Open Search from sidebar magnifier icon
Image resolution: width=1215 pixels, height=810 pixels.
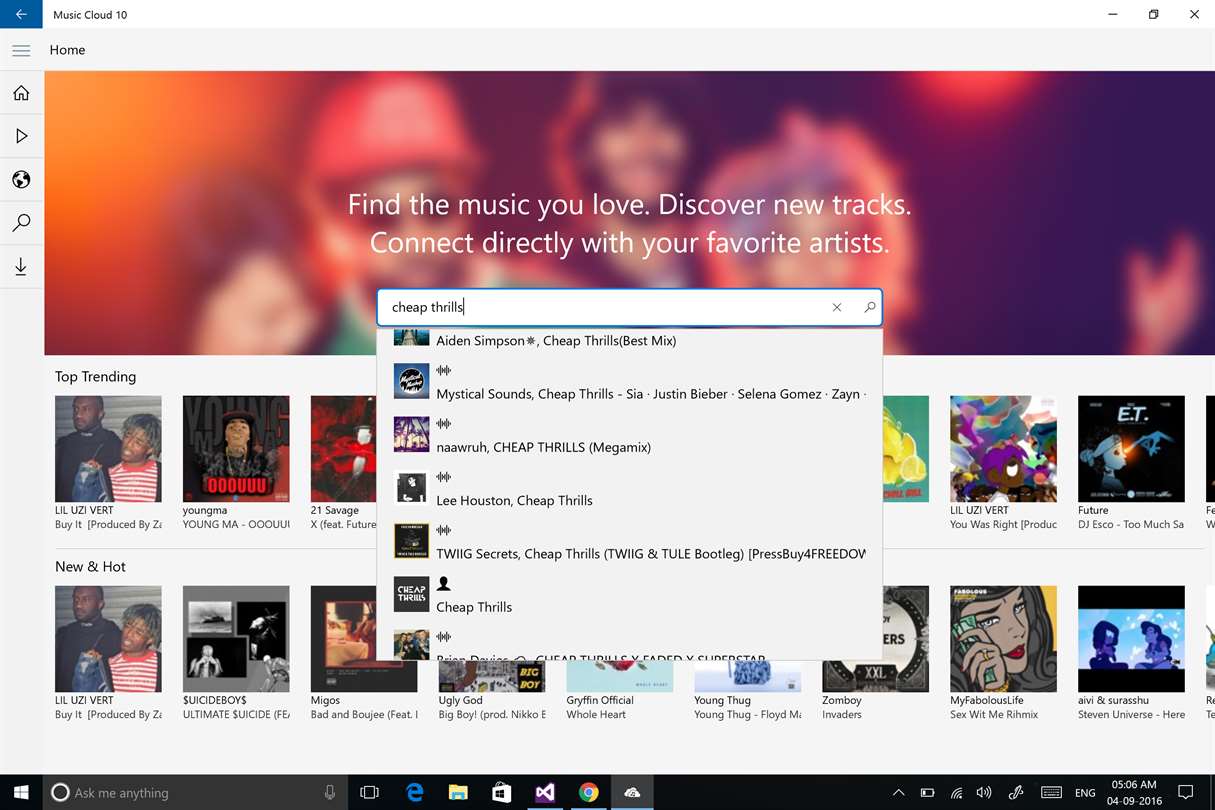pyautogui.click(x=21, y=223)
